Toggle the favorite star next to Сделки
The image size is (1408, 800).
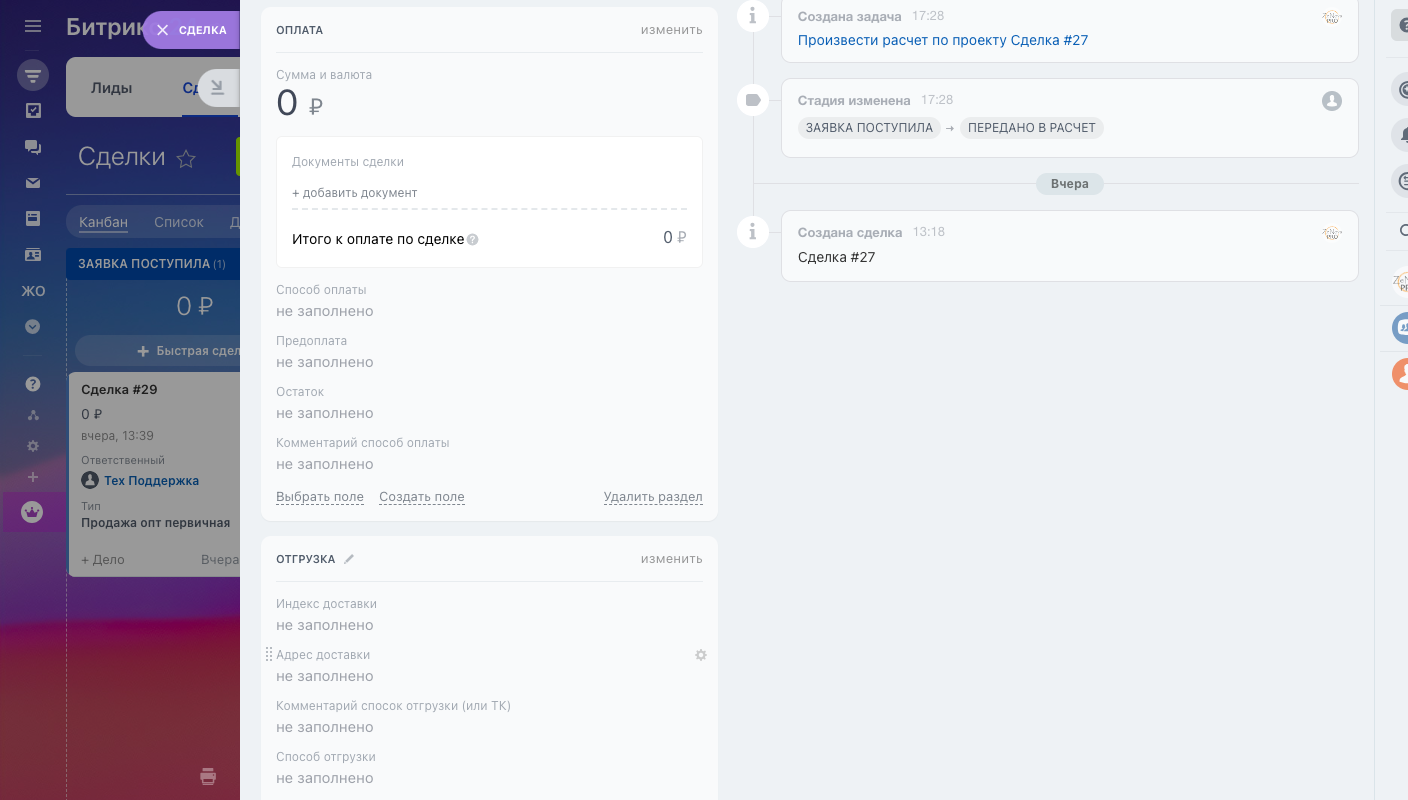[186, 158]
